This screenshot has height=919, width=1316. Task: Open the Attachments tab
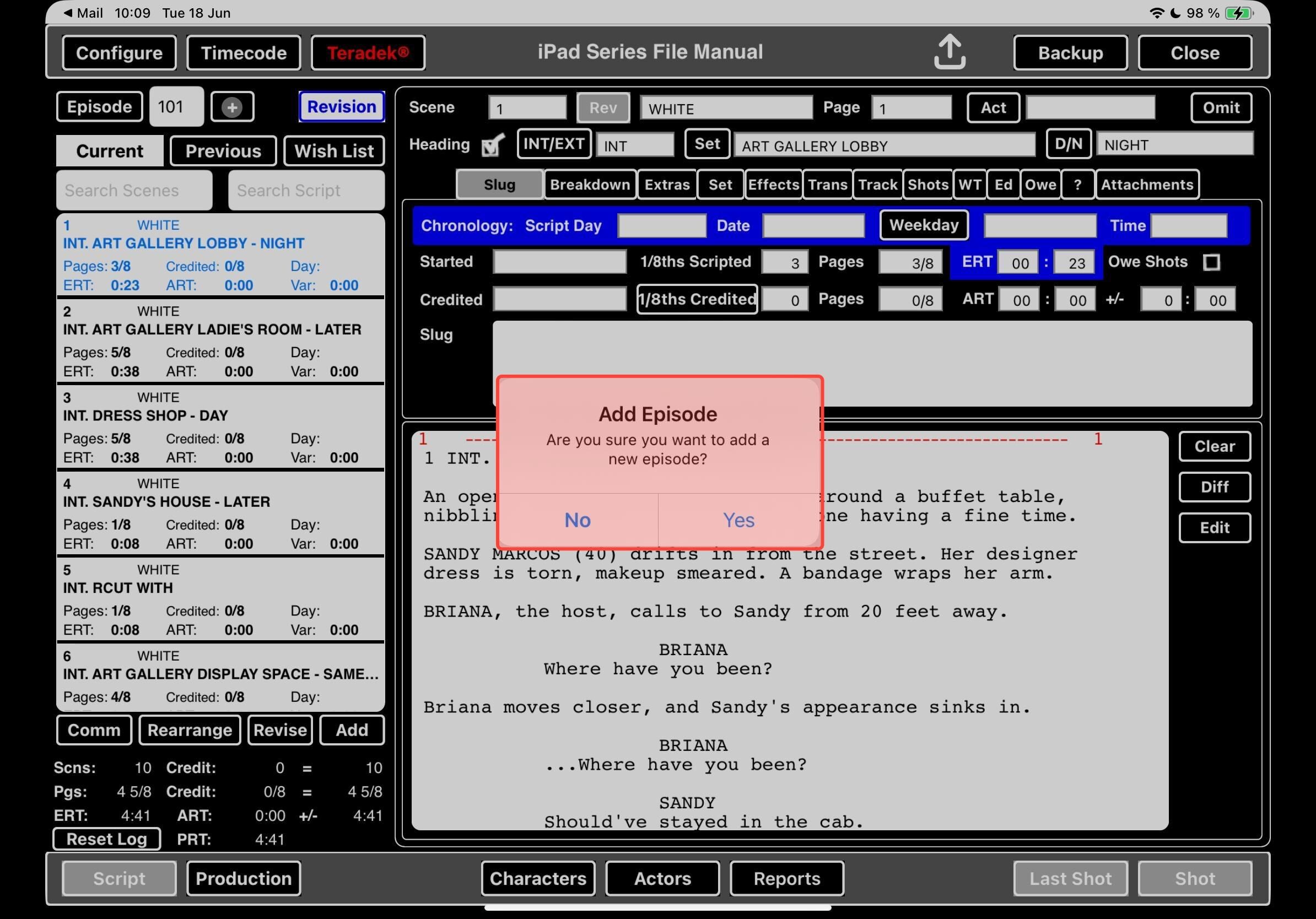pos(1146,185)
